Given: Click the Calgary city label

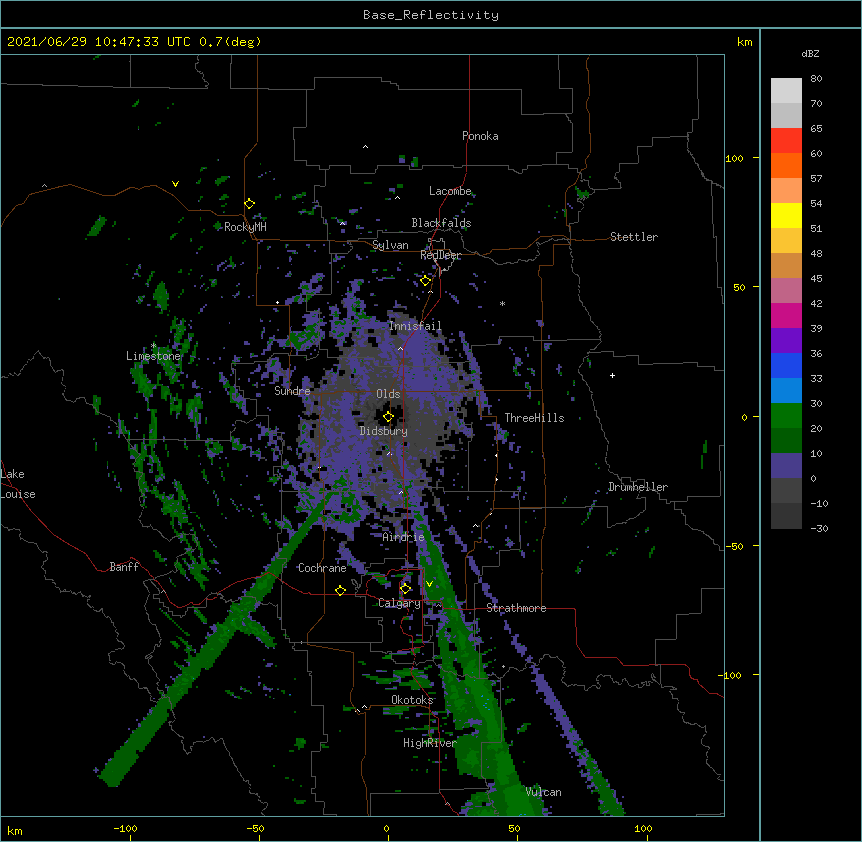Looking at the screenshot, I should point(399,603).
